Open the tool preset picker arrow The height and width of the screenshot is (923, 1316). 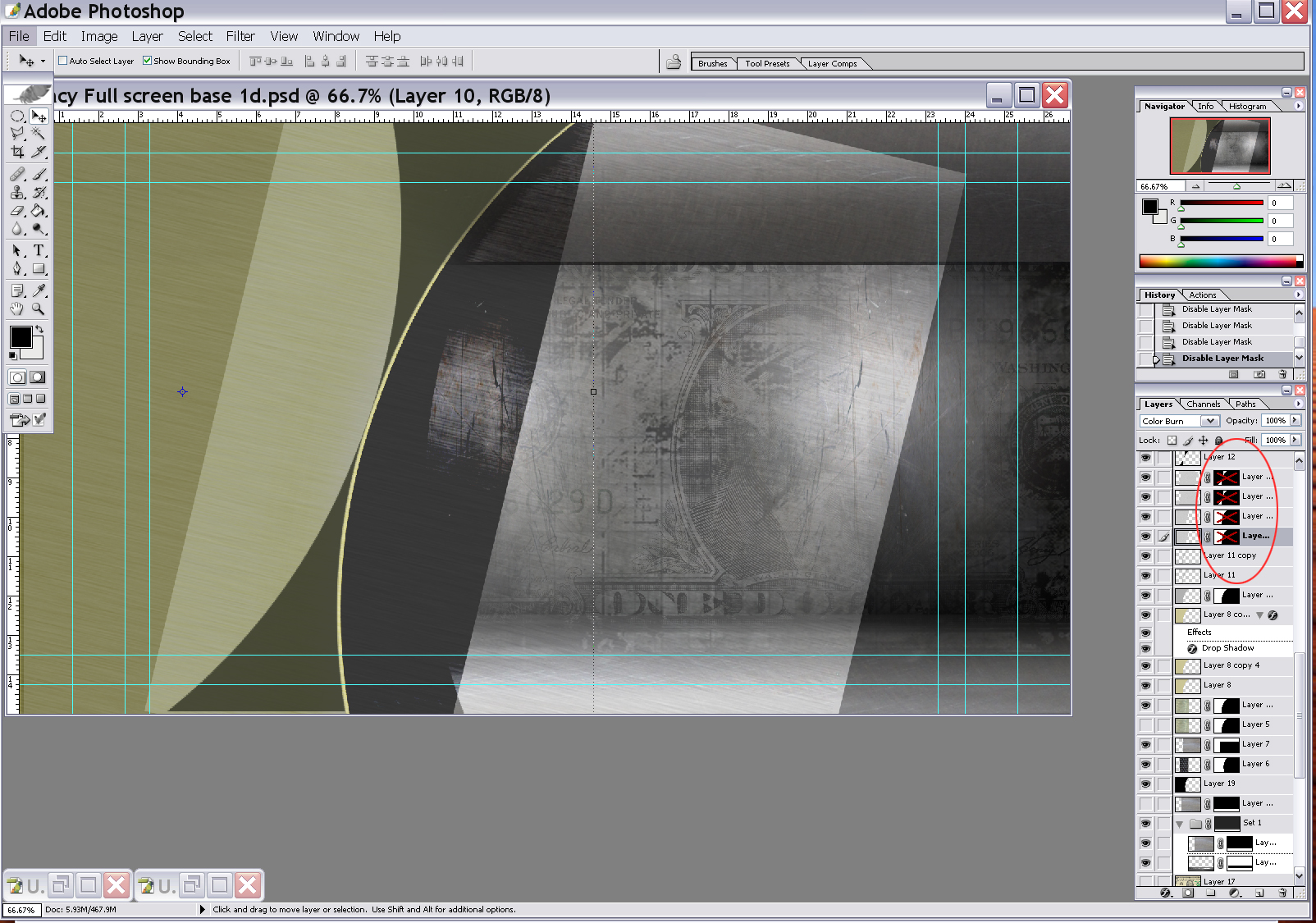click(x=43, y=61)
